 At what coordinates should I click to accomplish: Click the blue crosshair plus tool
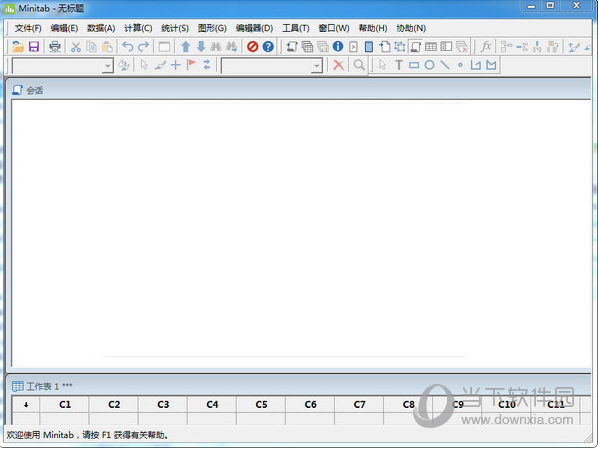tap(175, 65)
